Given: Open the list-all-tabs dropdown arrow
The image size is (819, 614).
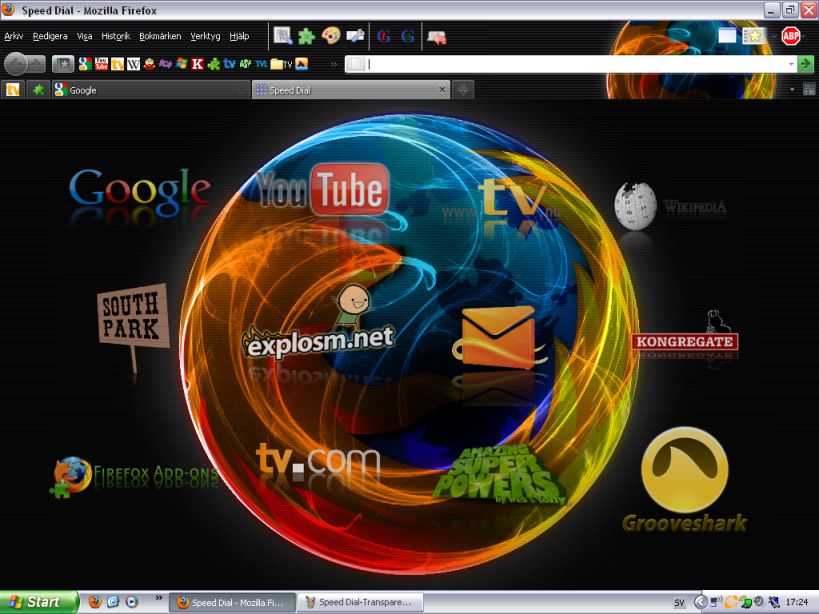Looking at the screenshot, I should click(x=792, y=90).
